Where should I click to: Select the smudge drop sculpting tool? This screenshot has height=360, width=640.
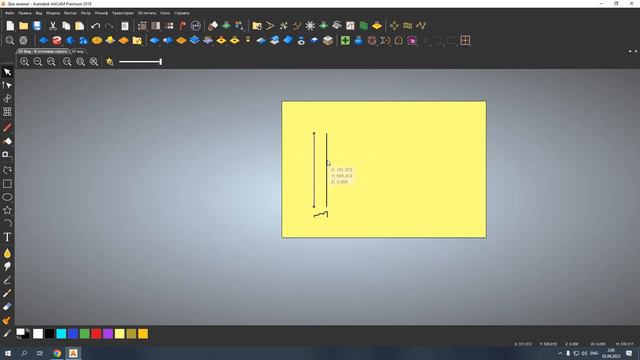tap(7, 253)
